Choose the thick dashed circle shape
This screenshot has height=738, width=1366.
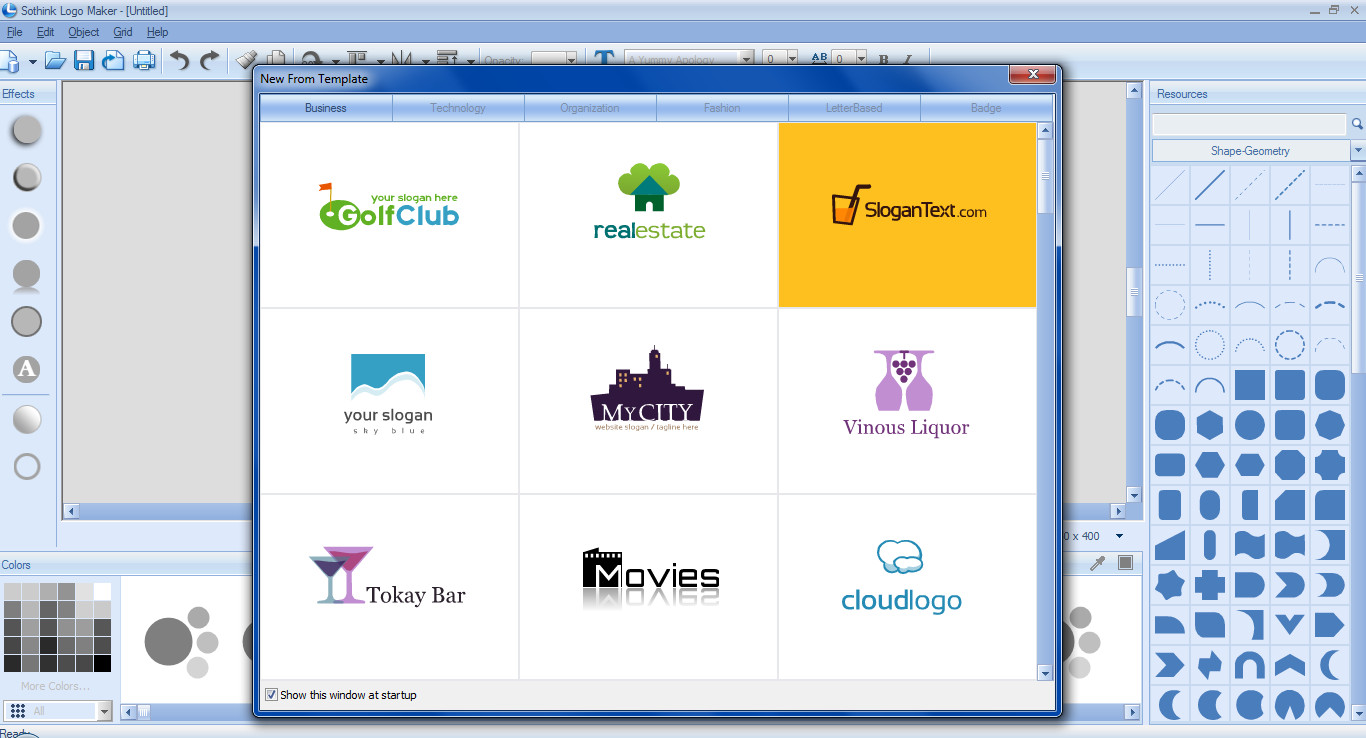pos(1290,345)
